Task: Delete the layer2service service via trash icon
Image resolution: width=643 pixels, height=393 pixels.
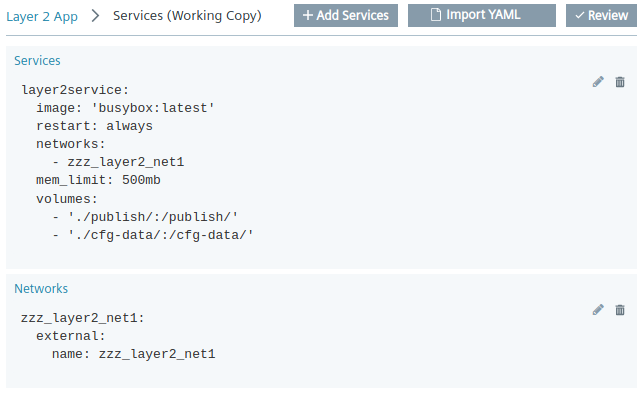Action: [620, 82]
